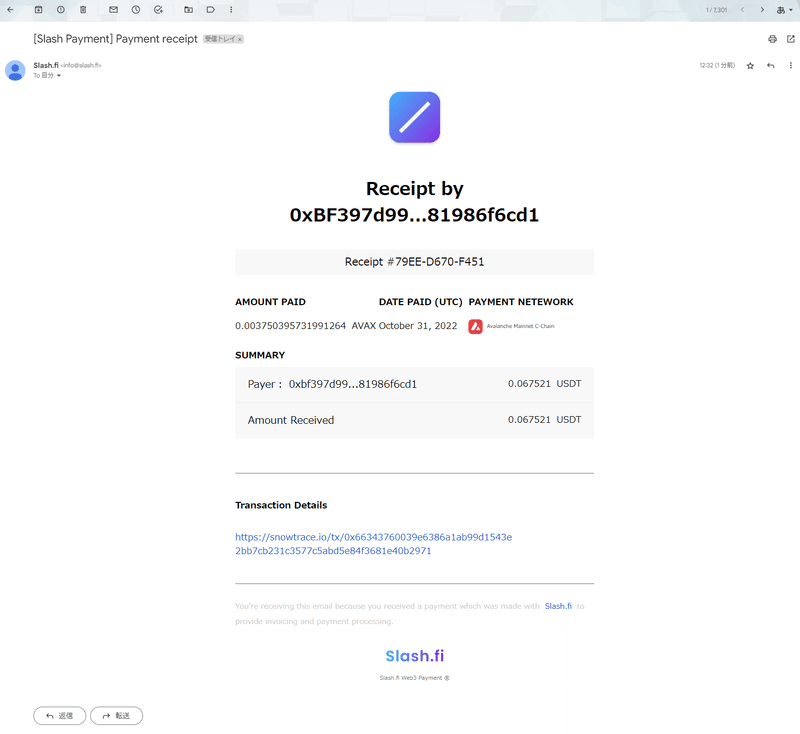The width and height of the screenshot is (800, 734).
Task: Go back to inbox arrow
Action: tap(10, 10)
